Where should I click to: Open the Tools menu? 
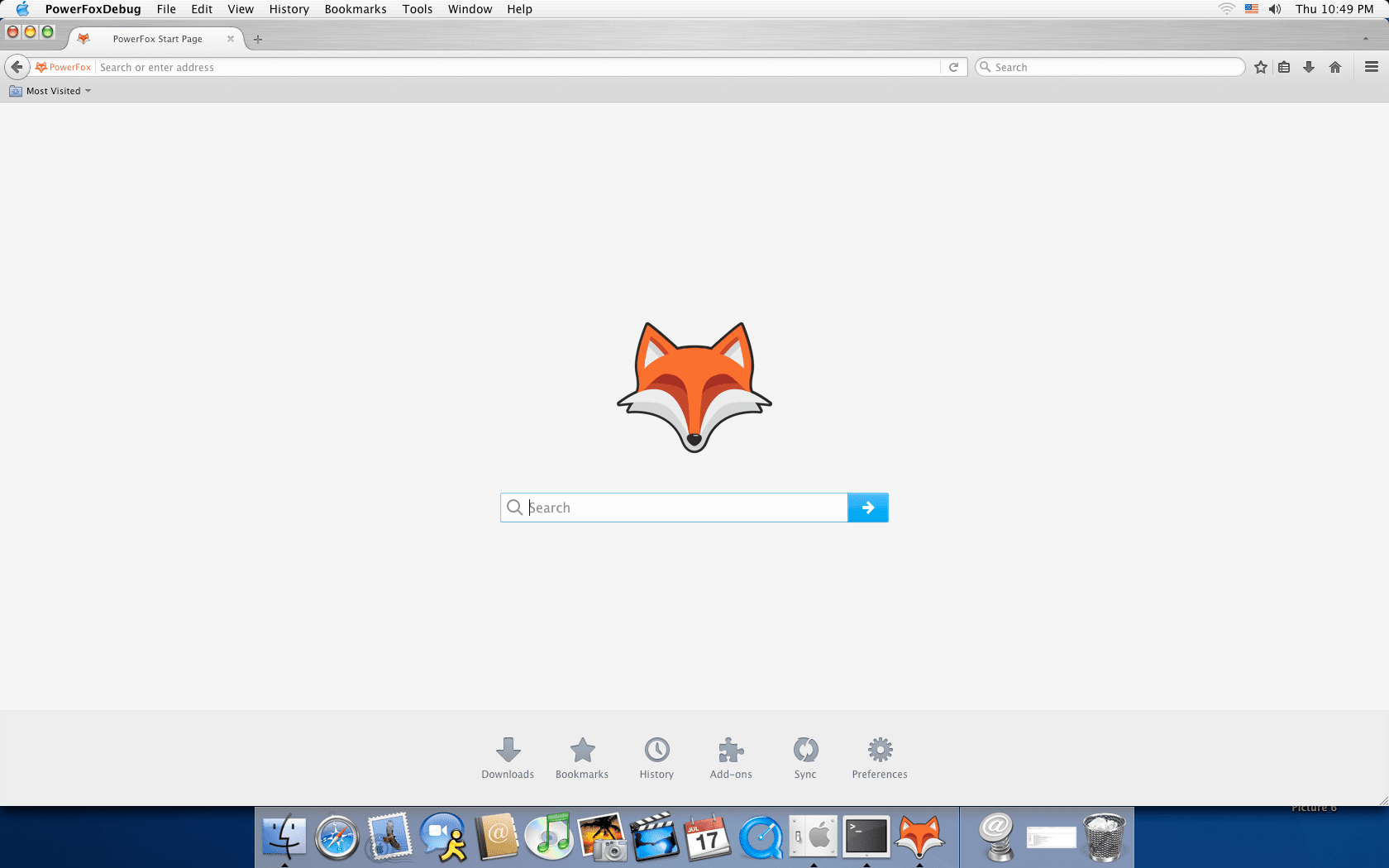[418, 9]
